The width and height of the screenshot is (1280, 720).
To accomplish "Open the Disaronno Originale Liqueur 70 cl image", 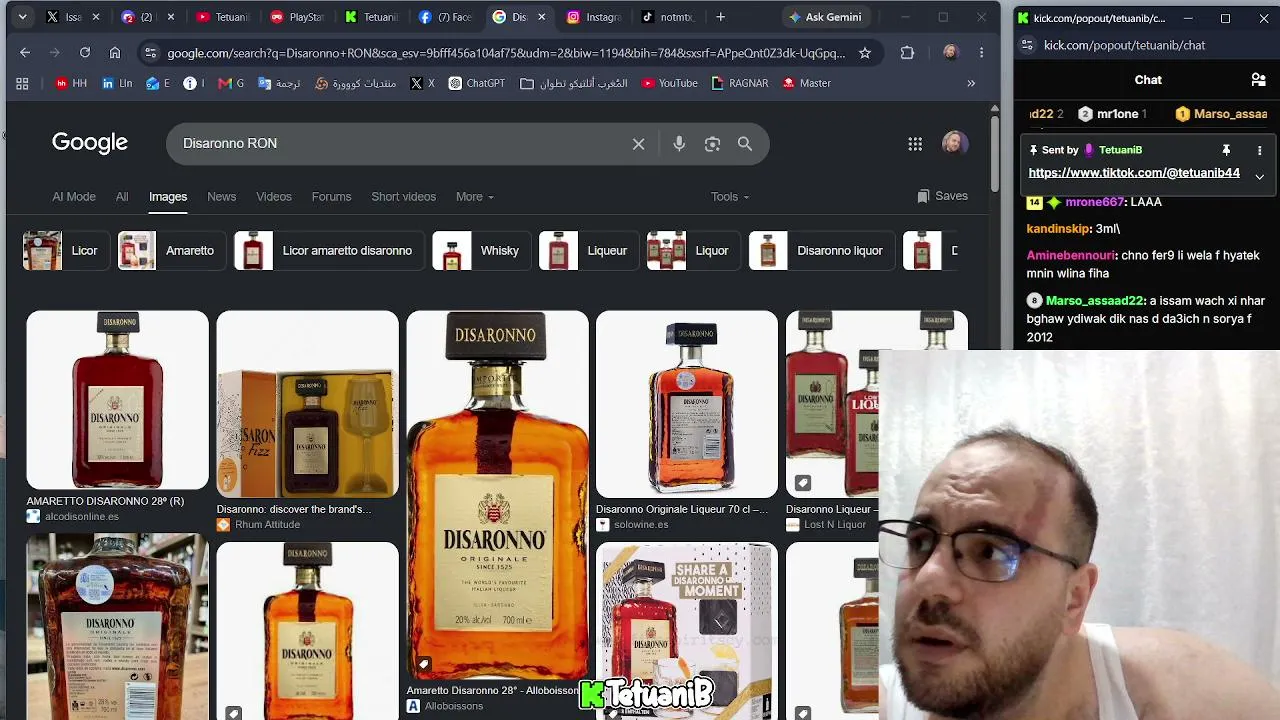I will (686, 404).
